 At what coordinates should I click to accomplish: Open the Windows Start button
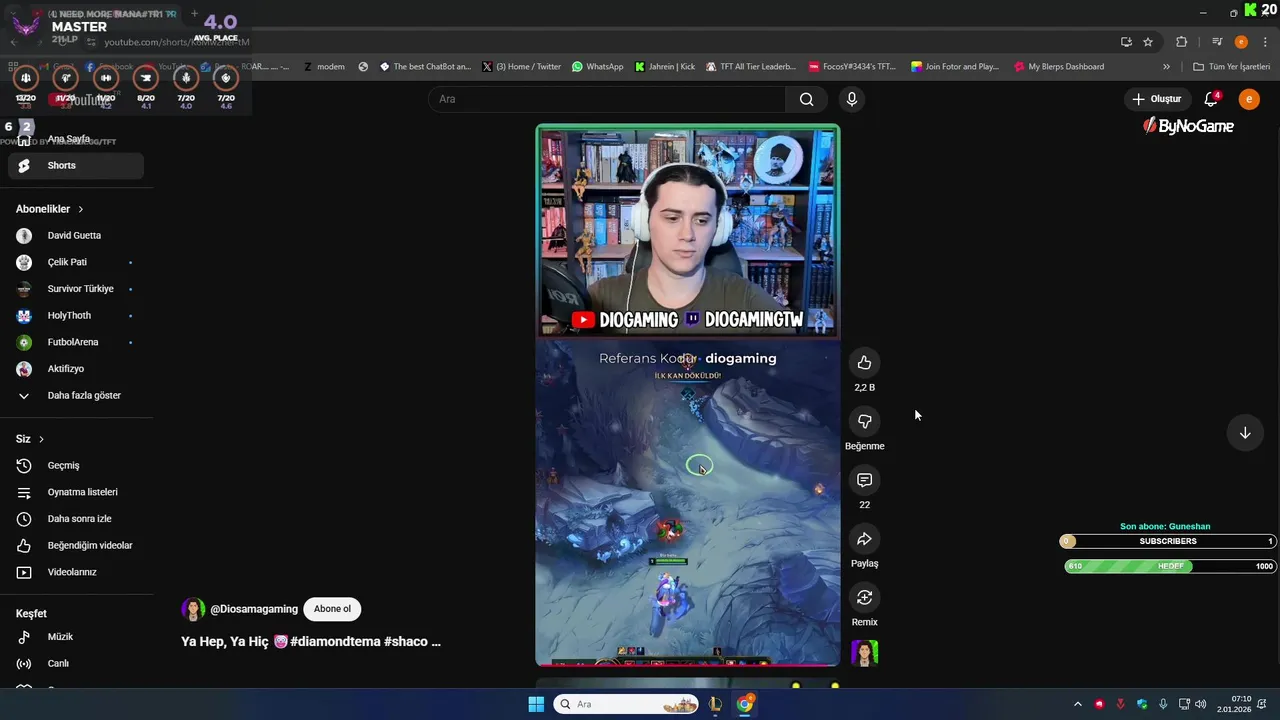536,704
